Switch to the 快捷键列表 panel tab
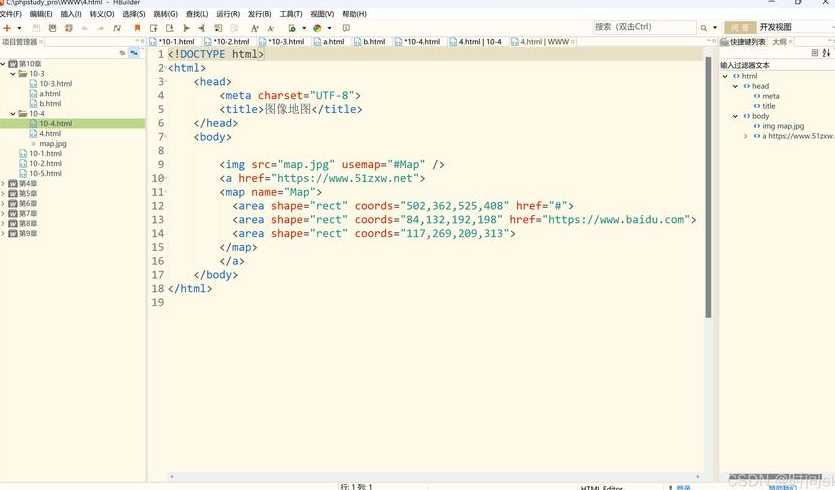This screenshot has height=490, width=835. 743,42
